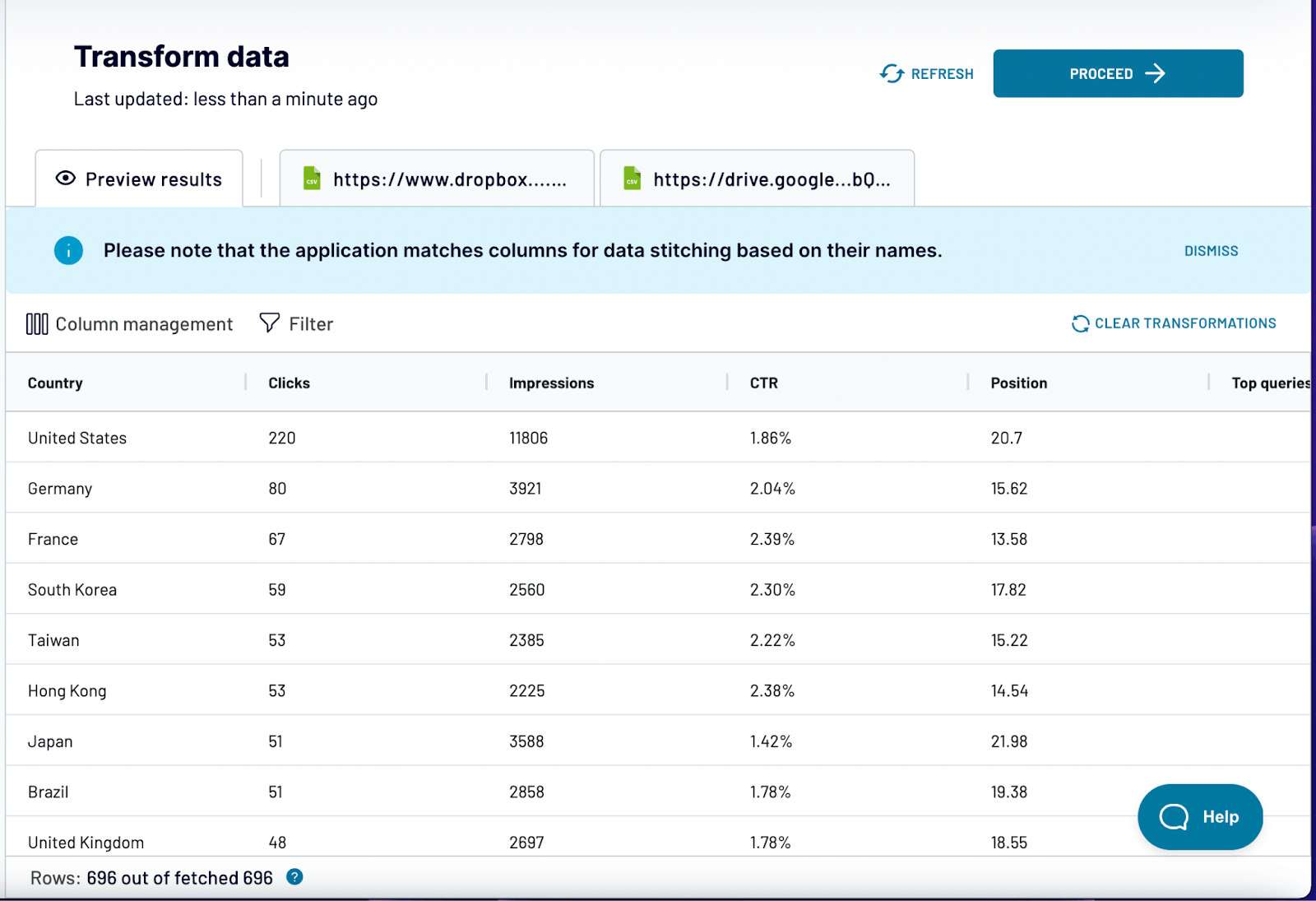
Task: Click the info icon in the notification banner
Action: point(68,250)
